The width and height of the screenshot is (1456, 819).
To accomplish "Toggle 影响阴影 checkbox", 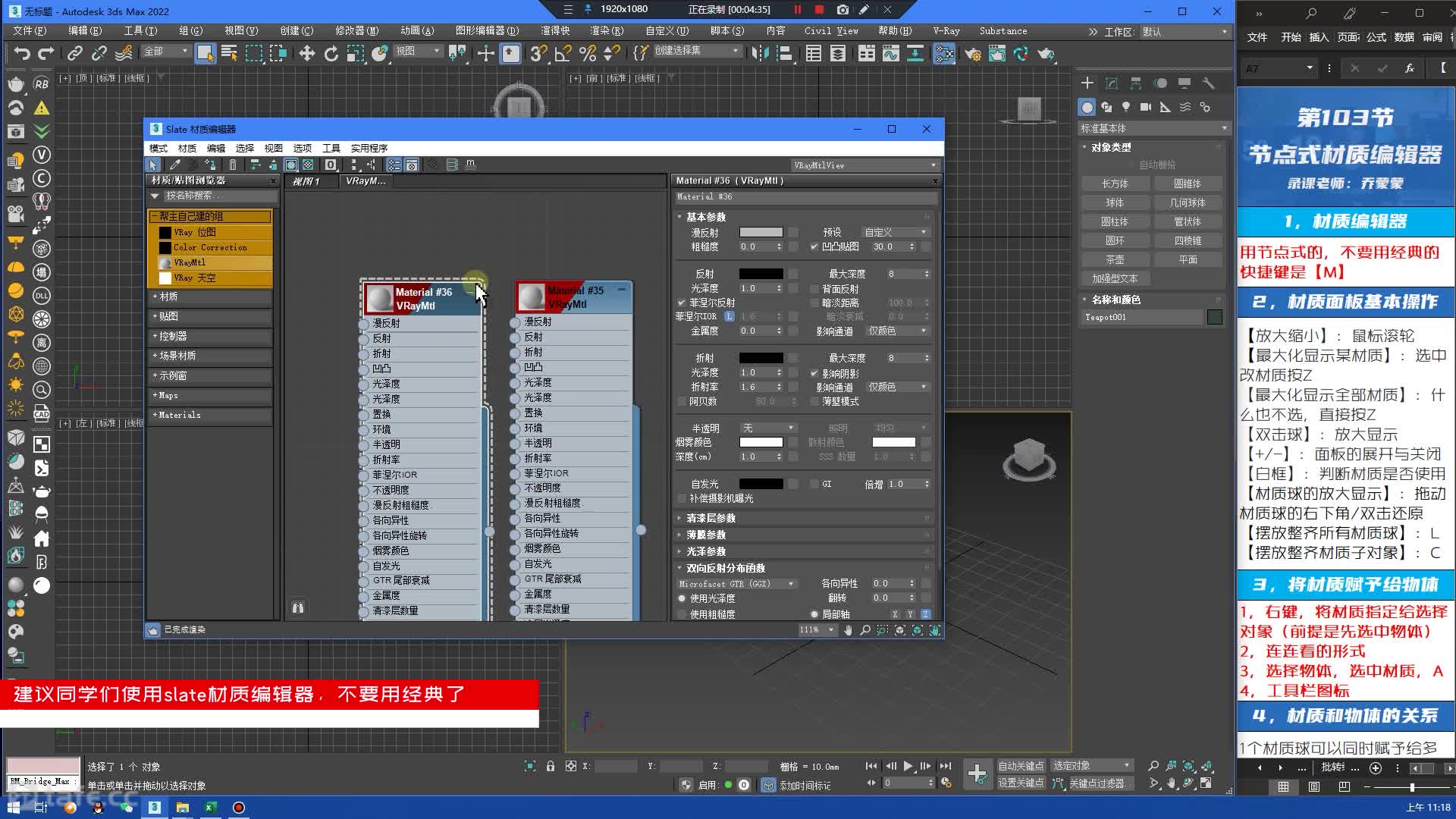I will click(x=814, y=373).
